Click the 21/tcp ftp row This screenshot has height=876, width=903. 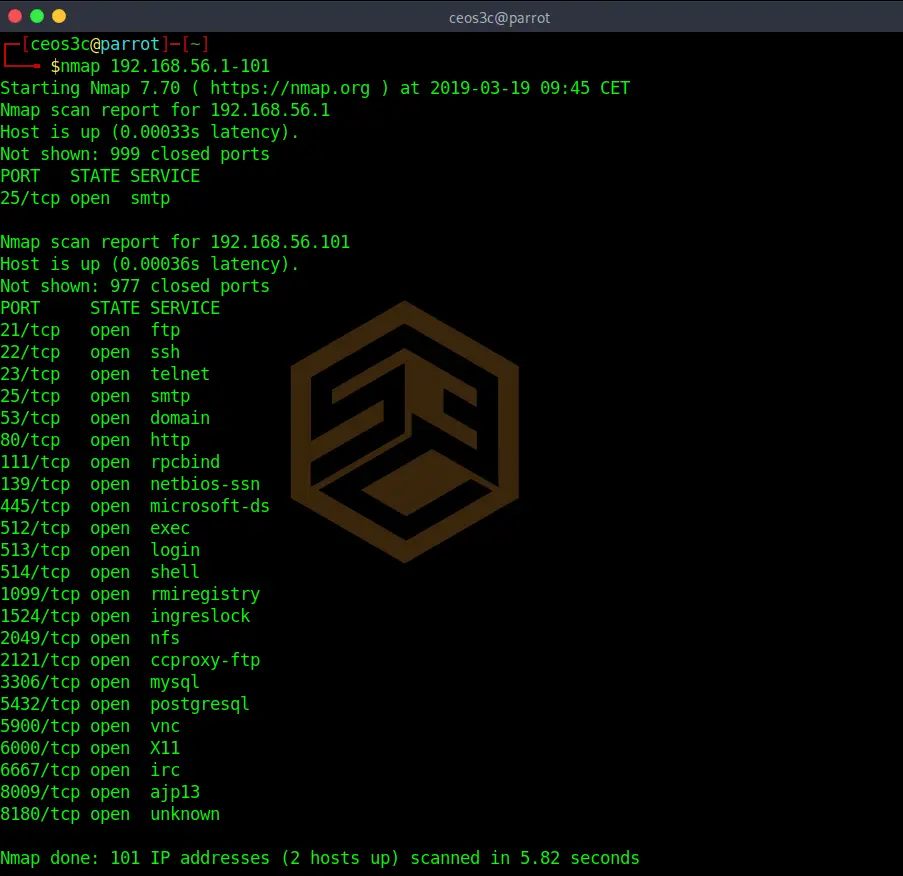click(90, 330)
